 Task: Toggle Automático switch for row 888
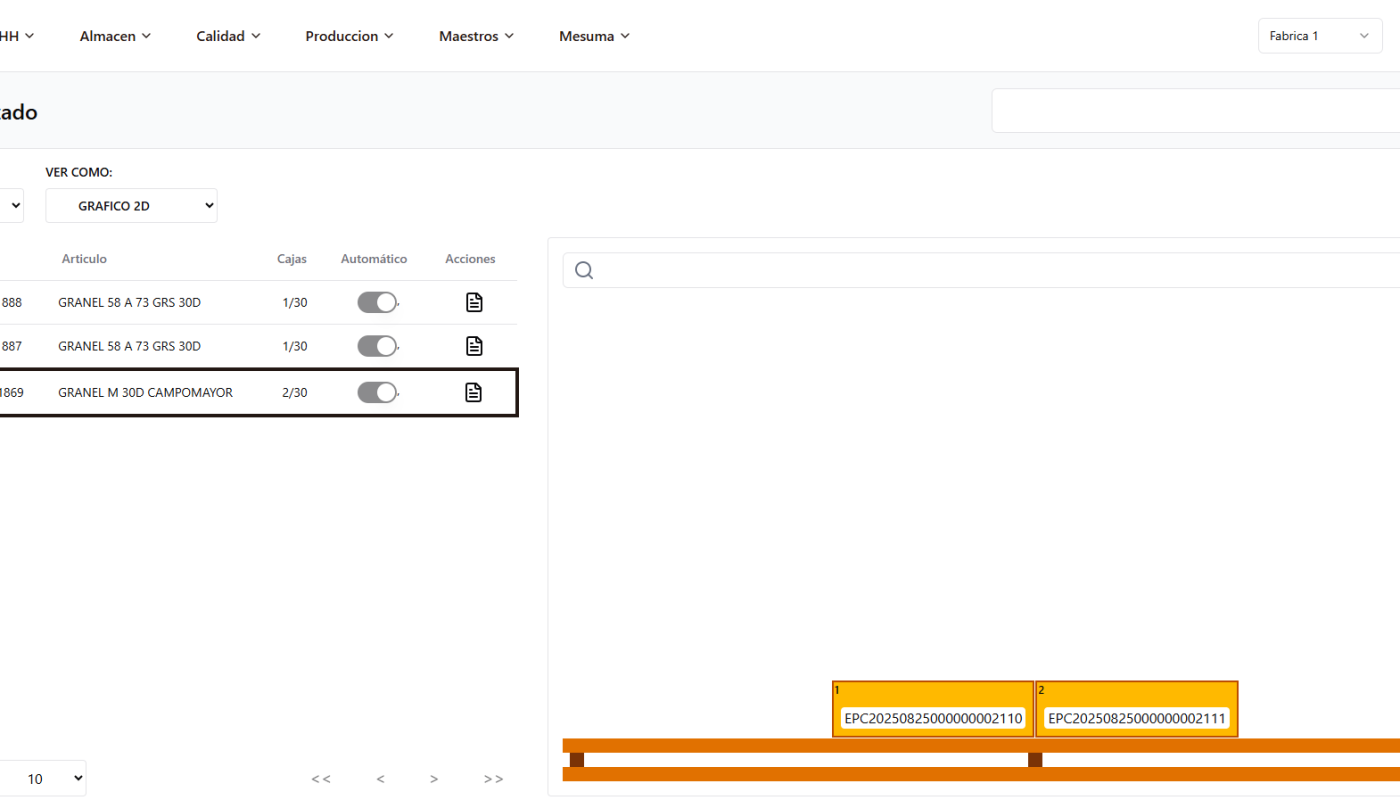click(x=378, y=302)
